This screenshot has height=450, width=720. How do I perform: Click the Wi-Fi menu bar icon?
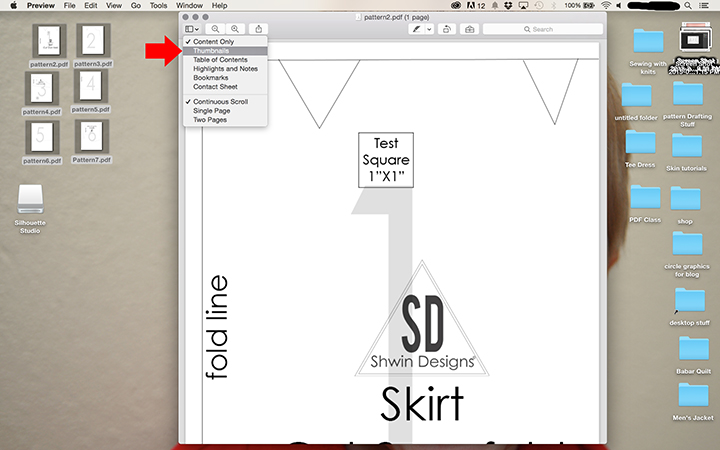pos(606,6)
